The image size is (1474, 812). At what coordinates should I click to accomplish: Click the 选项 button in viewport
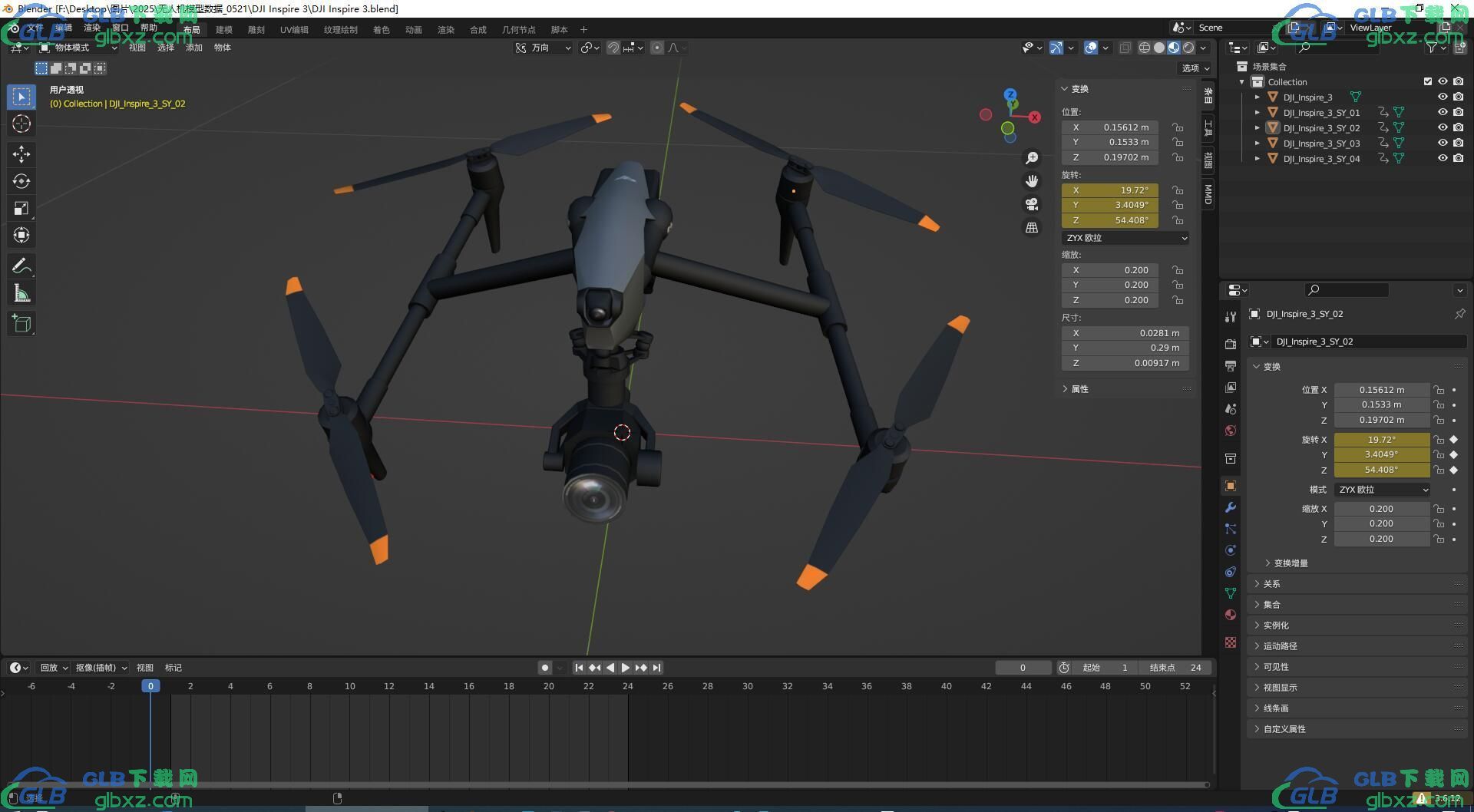1195,68
